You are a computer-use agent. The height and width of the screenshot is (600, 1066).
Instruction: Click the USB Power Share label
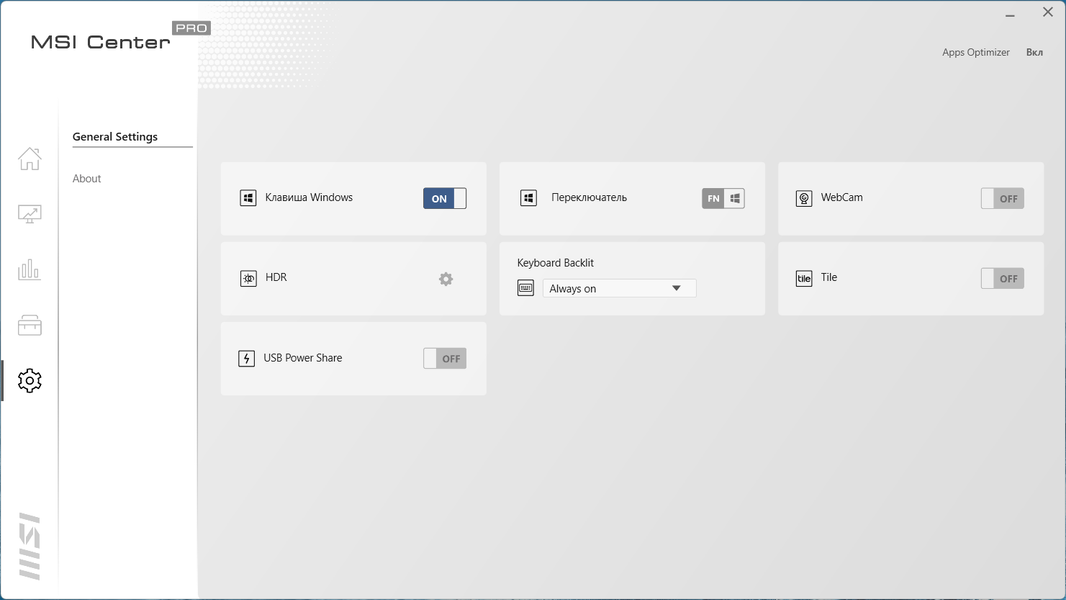pyautogui.click(x=303, y=358)
